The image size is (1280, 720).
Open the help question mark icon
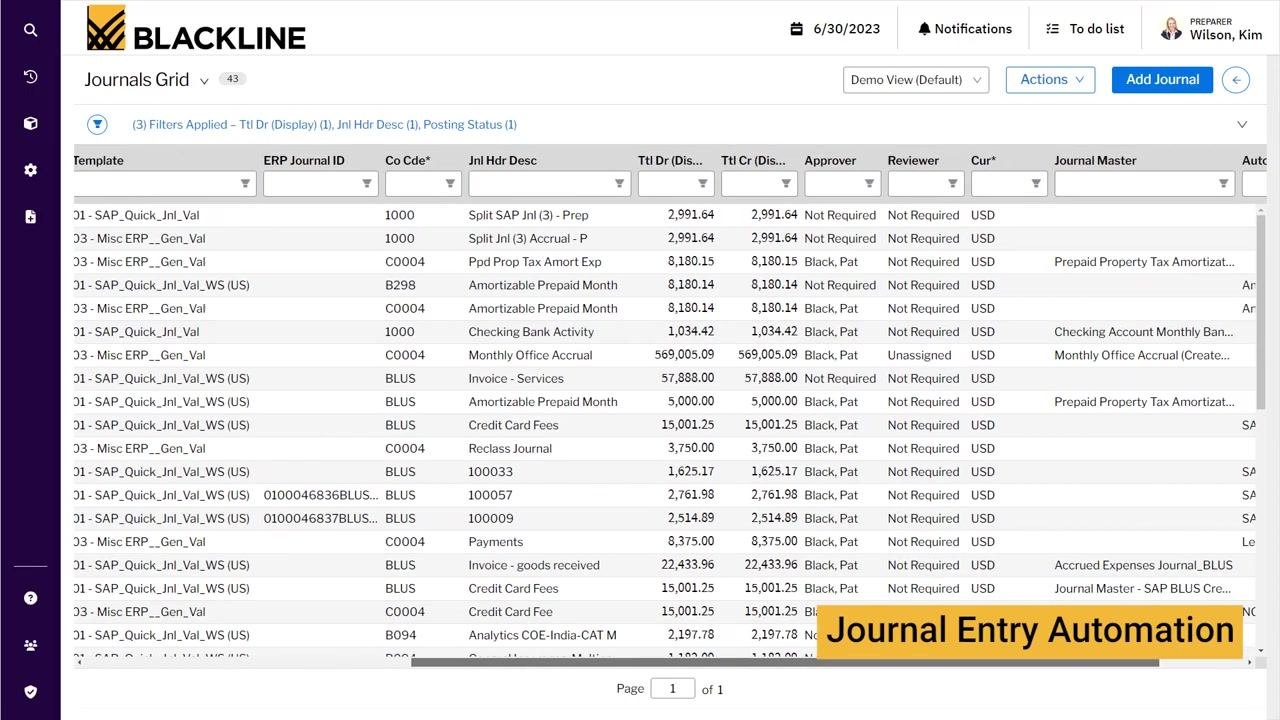coord(30,598)
